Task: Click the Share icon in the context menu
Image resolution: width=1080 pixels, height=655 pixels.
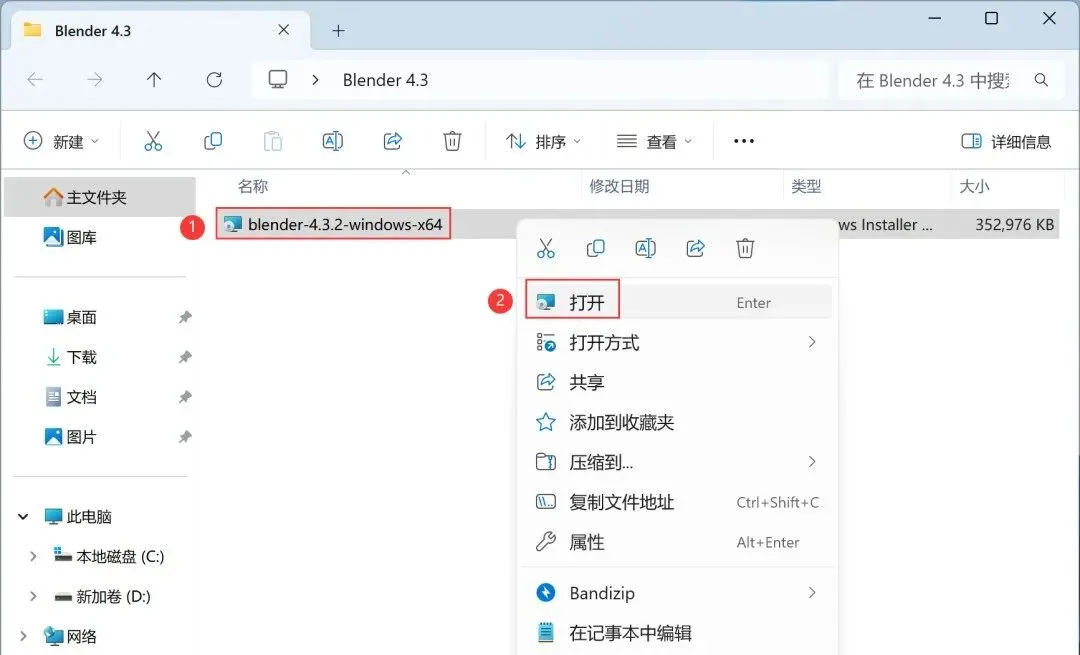Action: [696, 248]
